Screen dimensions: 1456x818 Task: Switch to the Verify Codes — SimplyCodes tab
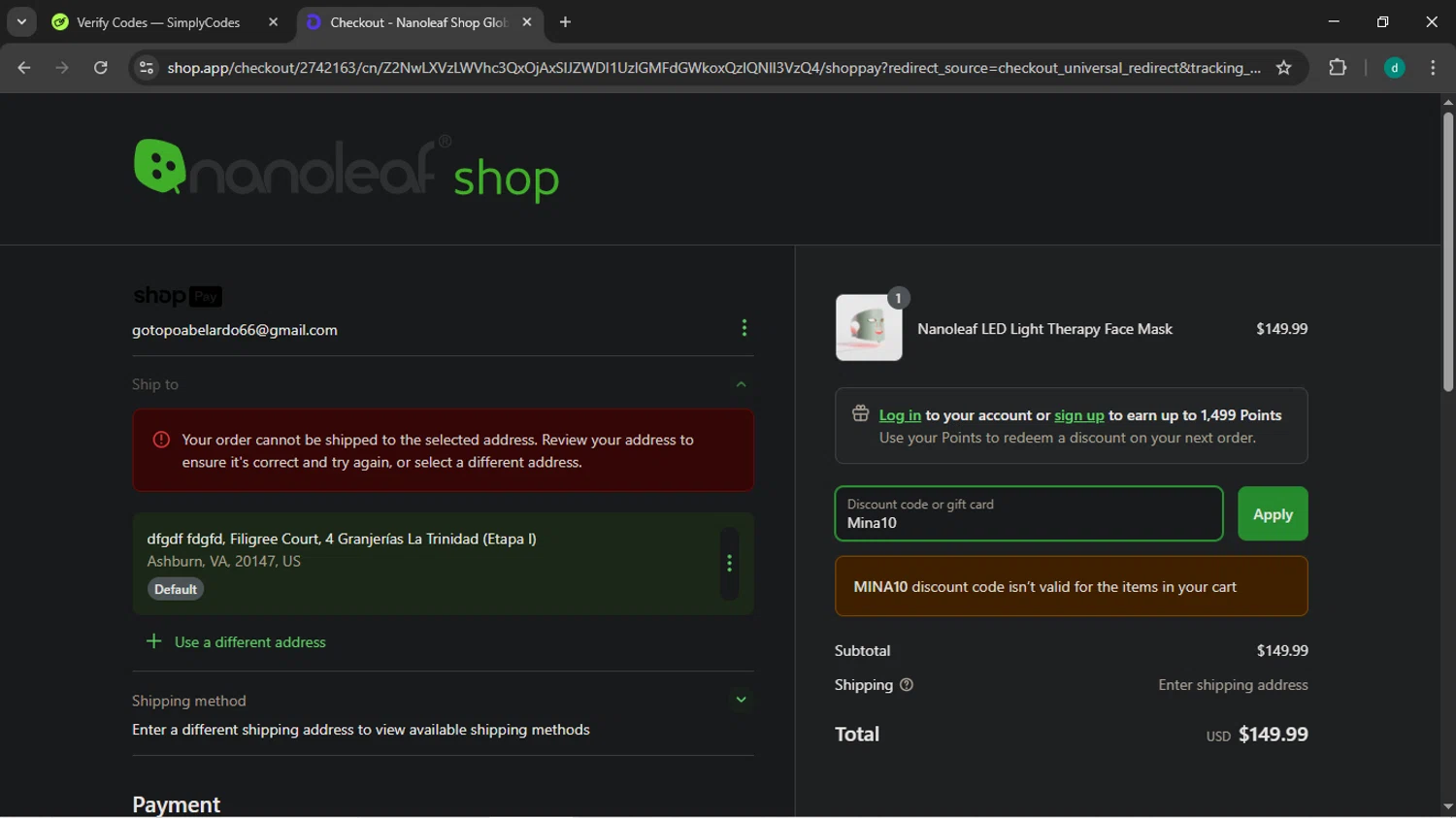click(x=158, y=21)
